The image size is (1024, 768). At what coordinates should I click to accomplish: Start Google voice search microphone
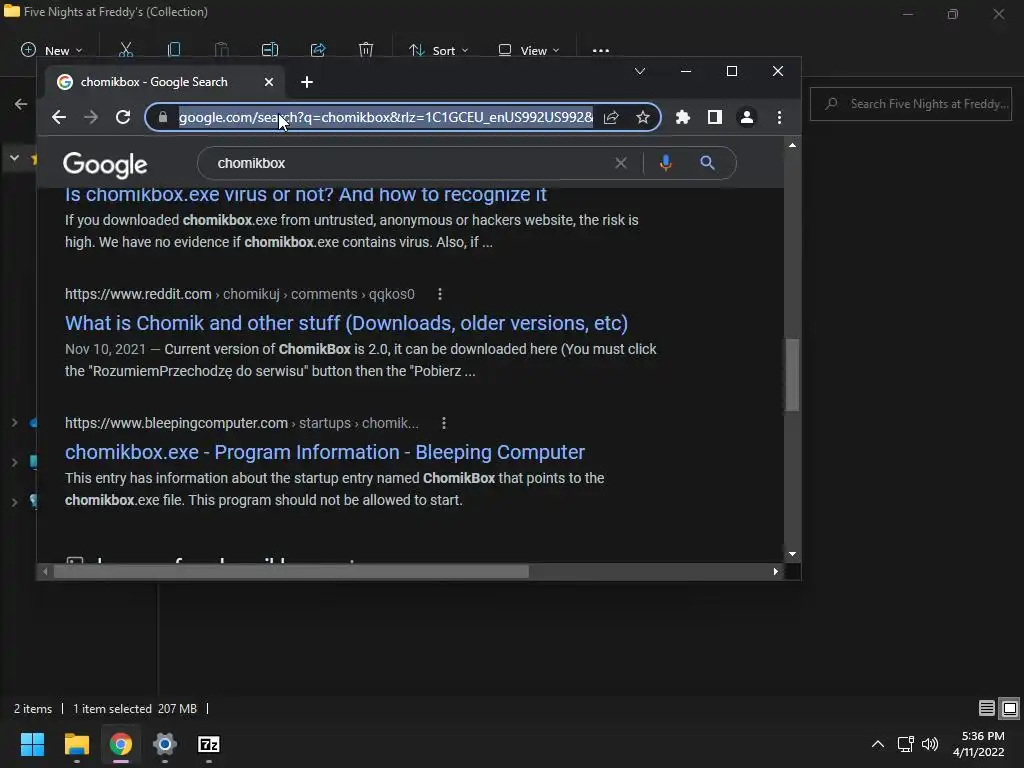pos(665,163)
